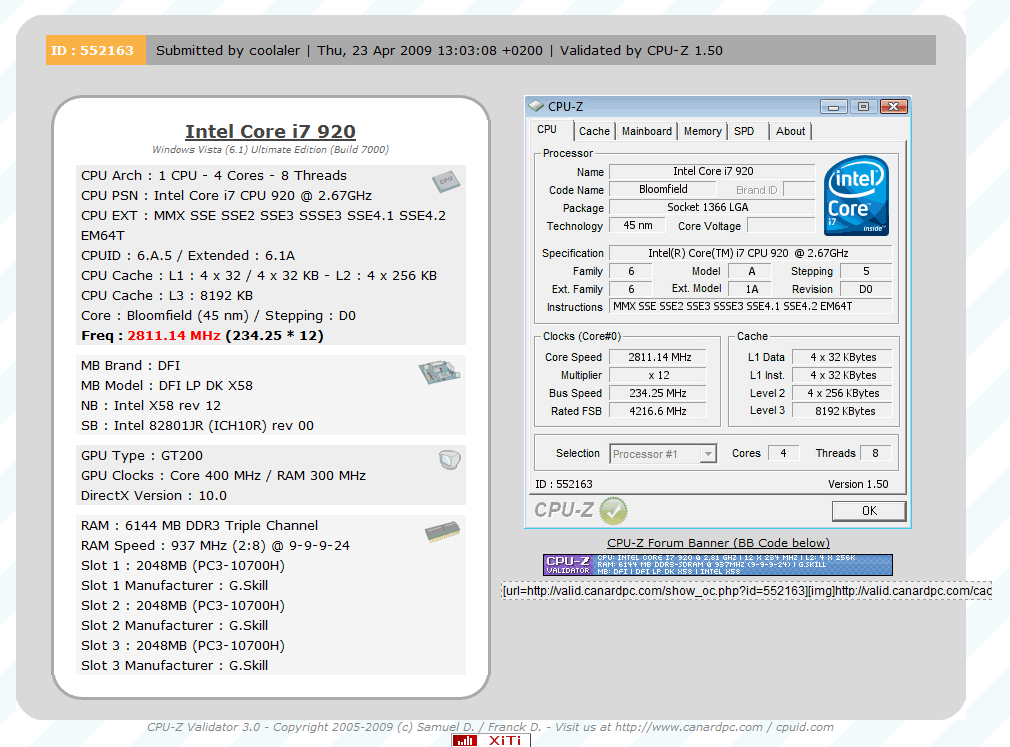The image size is (1010, 747).
Task: Click the XiTi stats icon at page bottom
Action: point(491,740)
